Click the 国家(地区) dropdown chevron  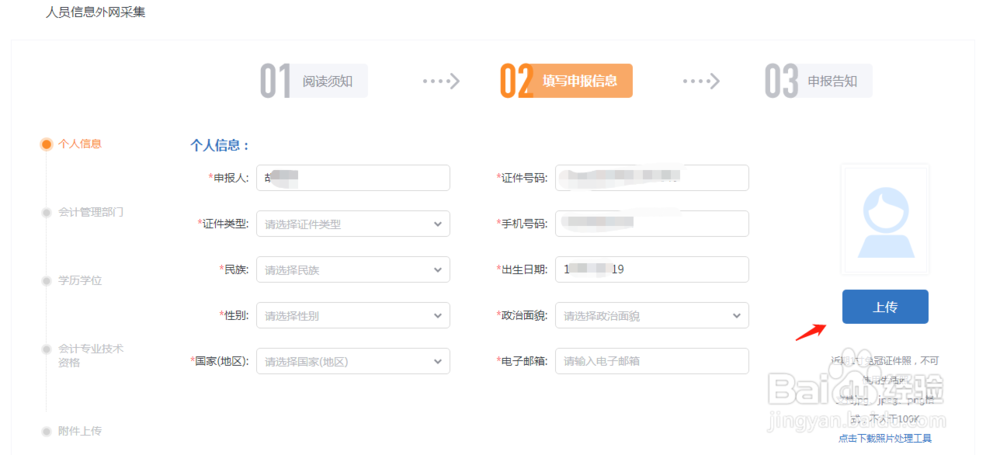pyautogui.click(x=438, y=361)
